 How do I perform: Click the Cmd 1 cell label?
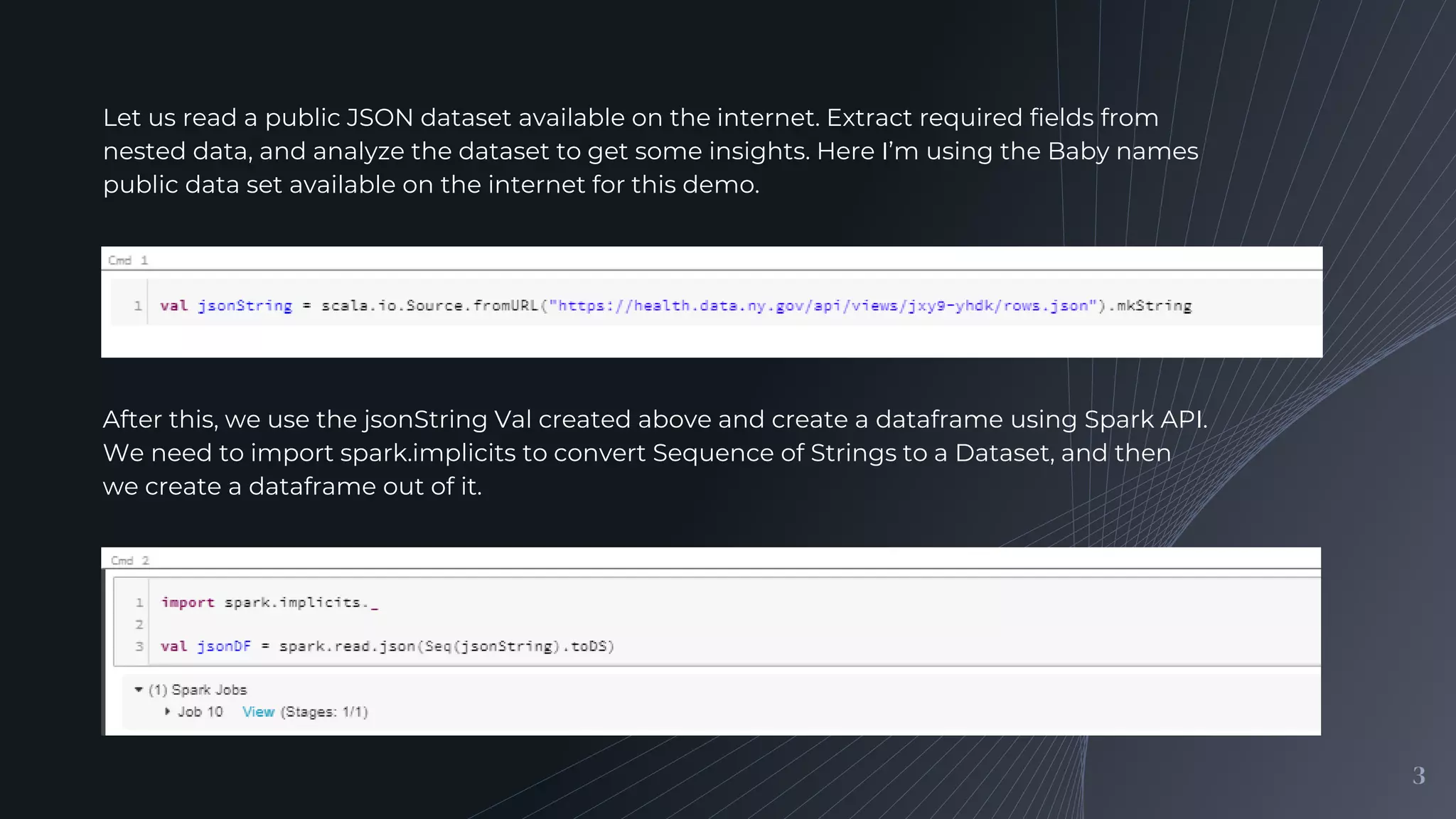click(128, 260)
